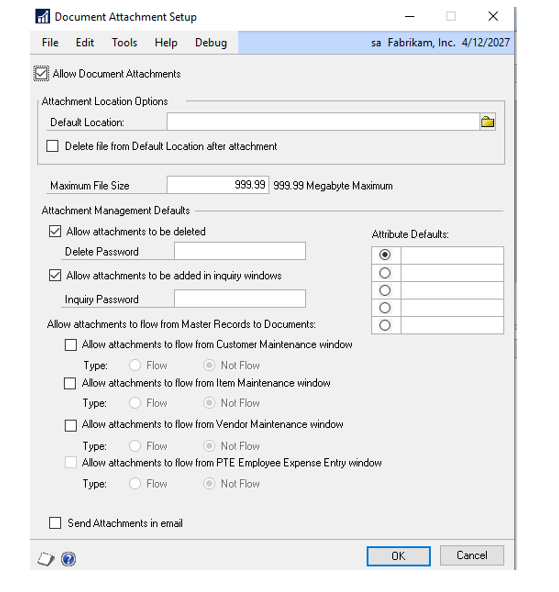Select Flow type for Vendor Maintenance
This screenshot has width=559, height=592.
coord(135,446)
